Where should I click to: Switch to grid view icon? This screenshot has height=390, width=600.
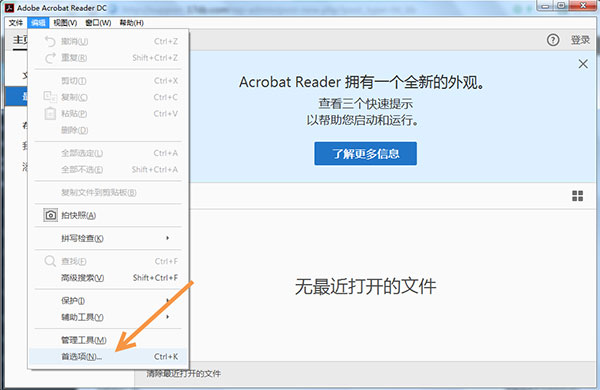pyautogui.click(x=577, y=196)
